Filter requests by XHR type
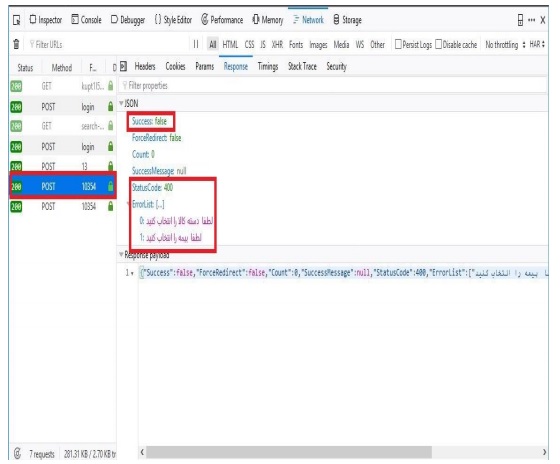560x464 pixels. click(277, 45)
